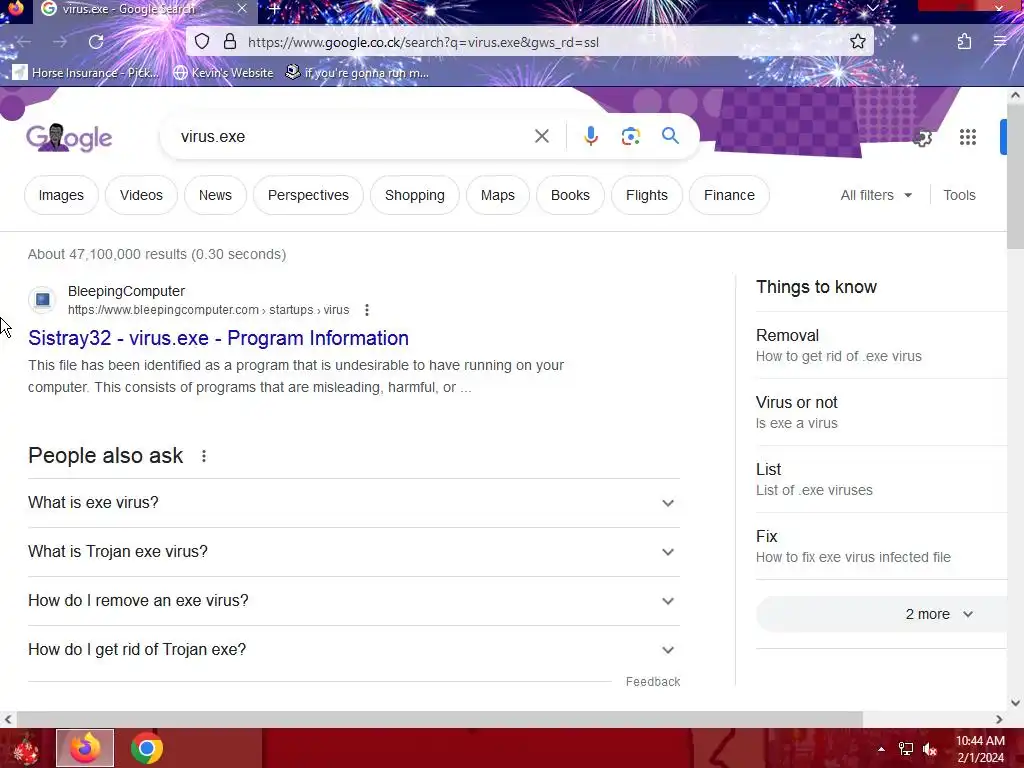
Task: Open Sistray32 - virus.exe result link
Action: point(218,338)
